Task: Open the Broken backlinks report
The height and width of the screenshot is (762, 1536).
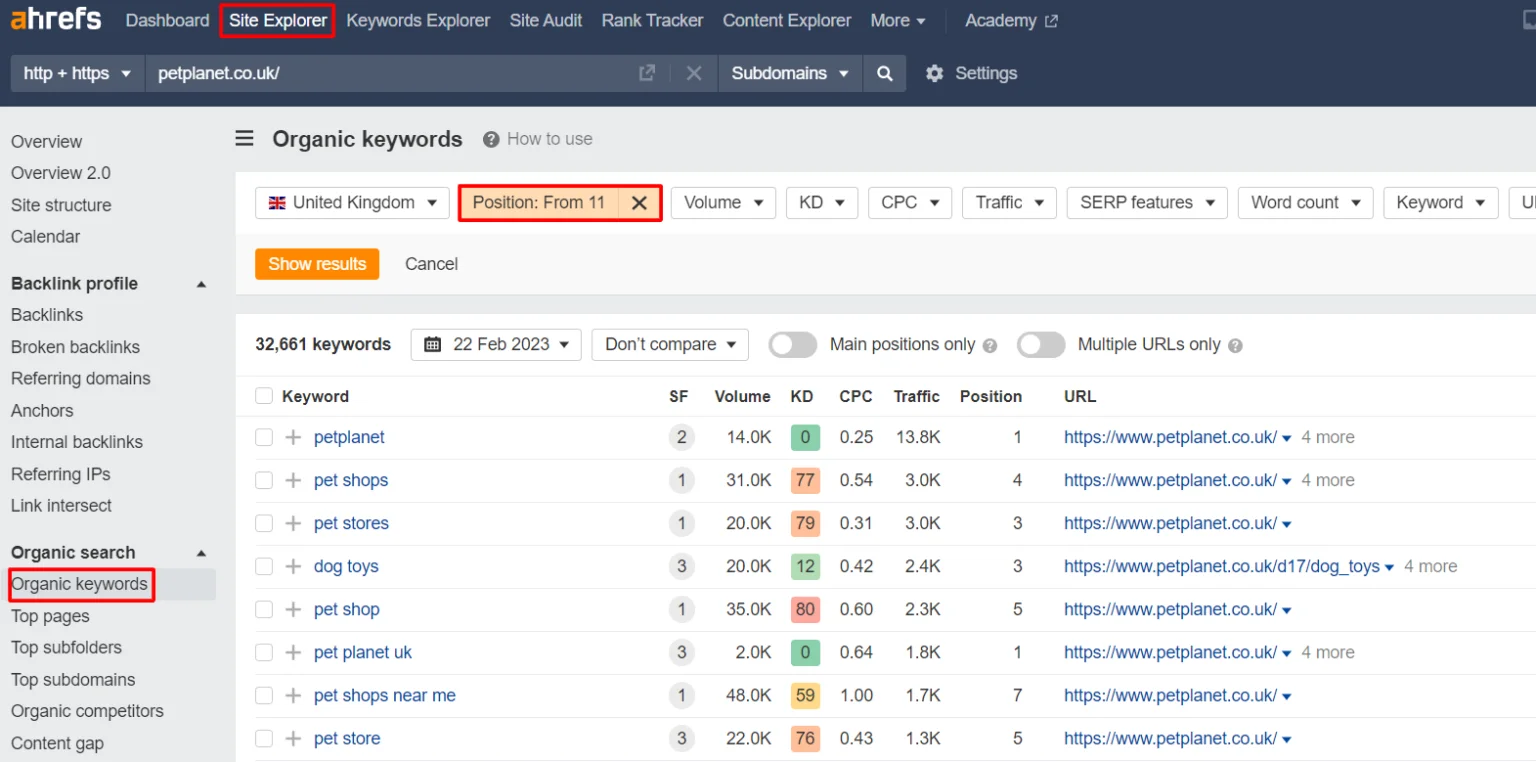Action: [x=75, y=347]
